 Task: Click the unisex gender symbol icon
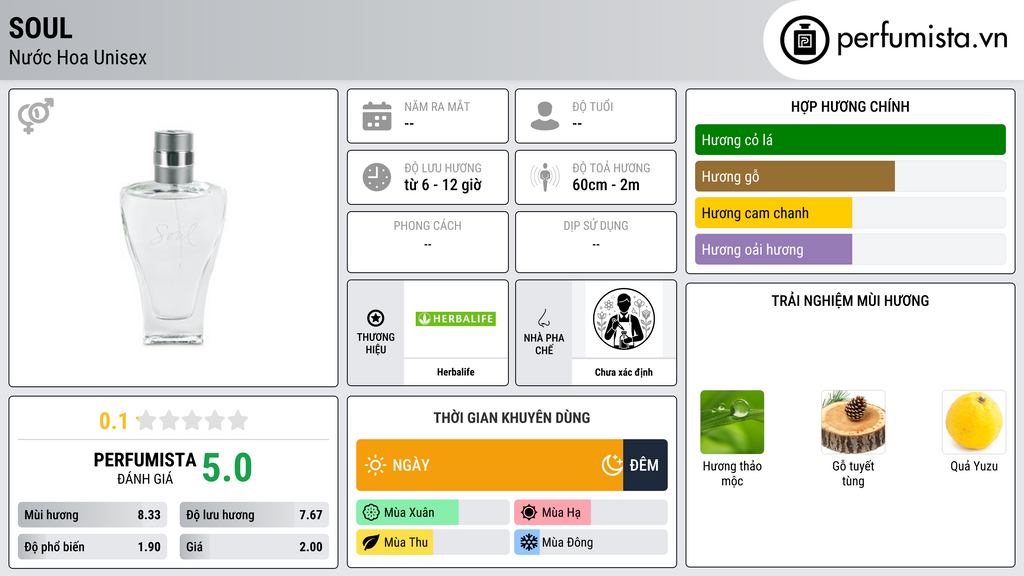(x=35, y=116)
